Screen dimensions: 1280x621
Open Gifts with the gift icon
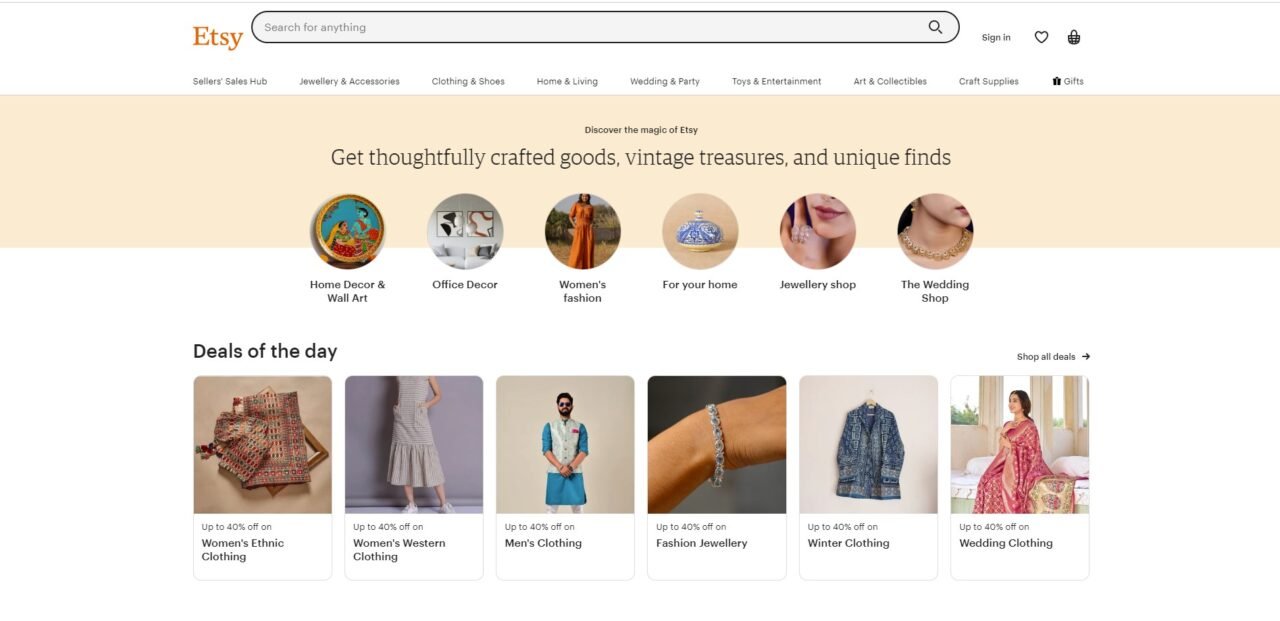point(1068,81)
